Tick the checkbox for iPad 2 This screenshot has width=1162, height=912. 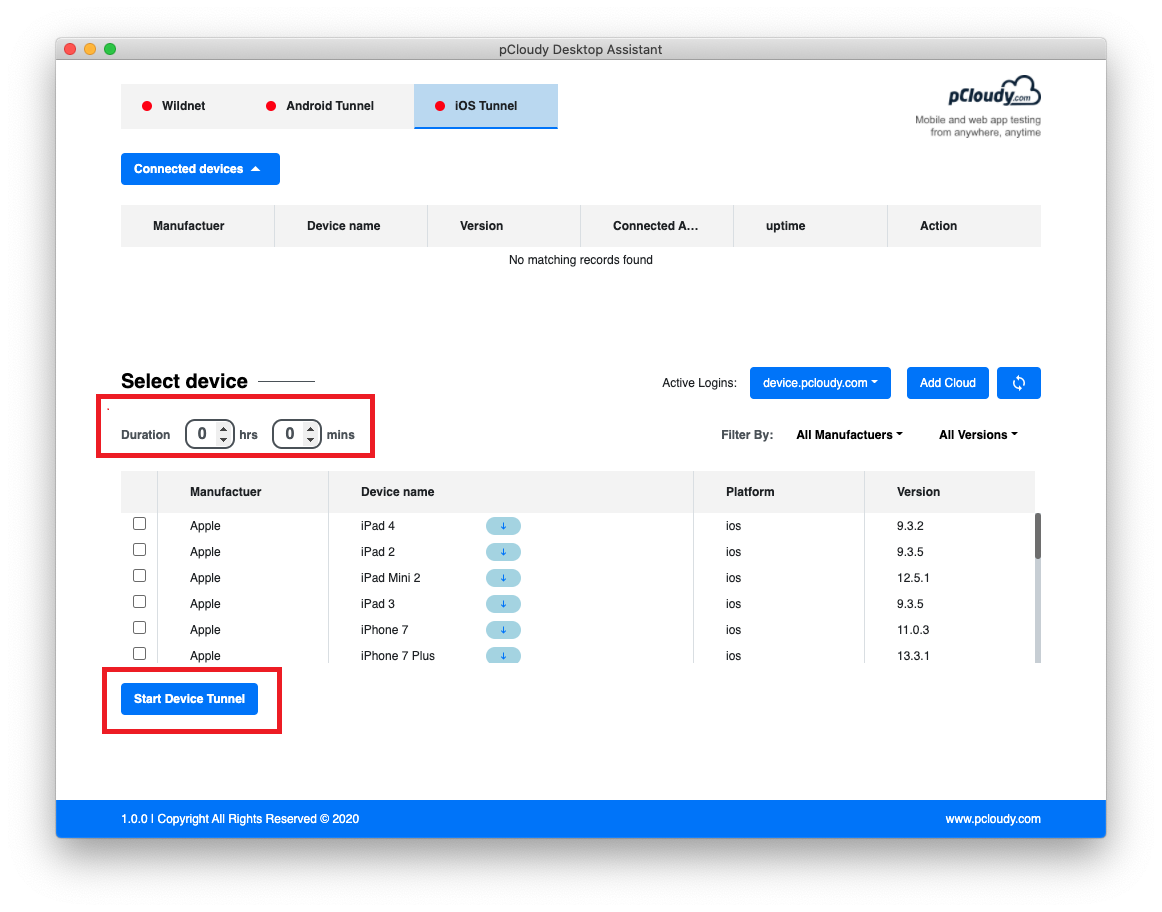(139, 550)
